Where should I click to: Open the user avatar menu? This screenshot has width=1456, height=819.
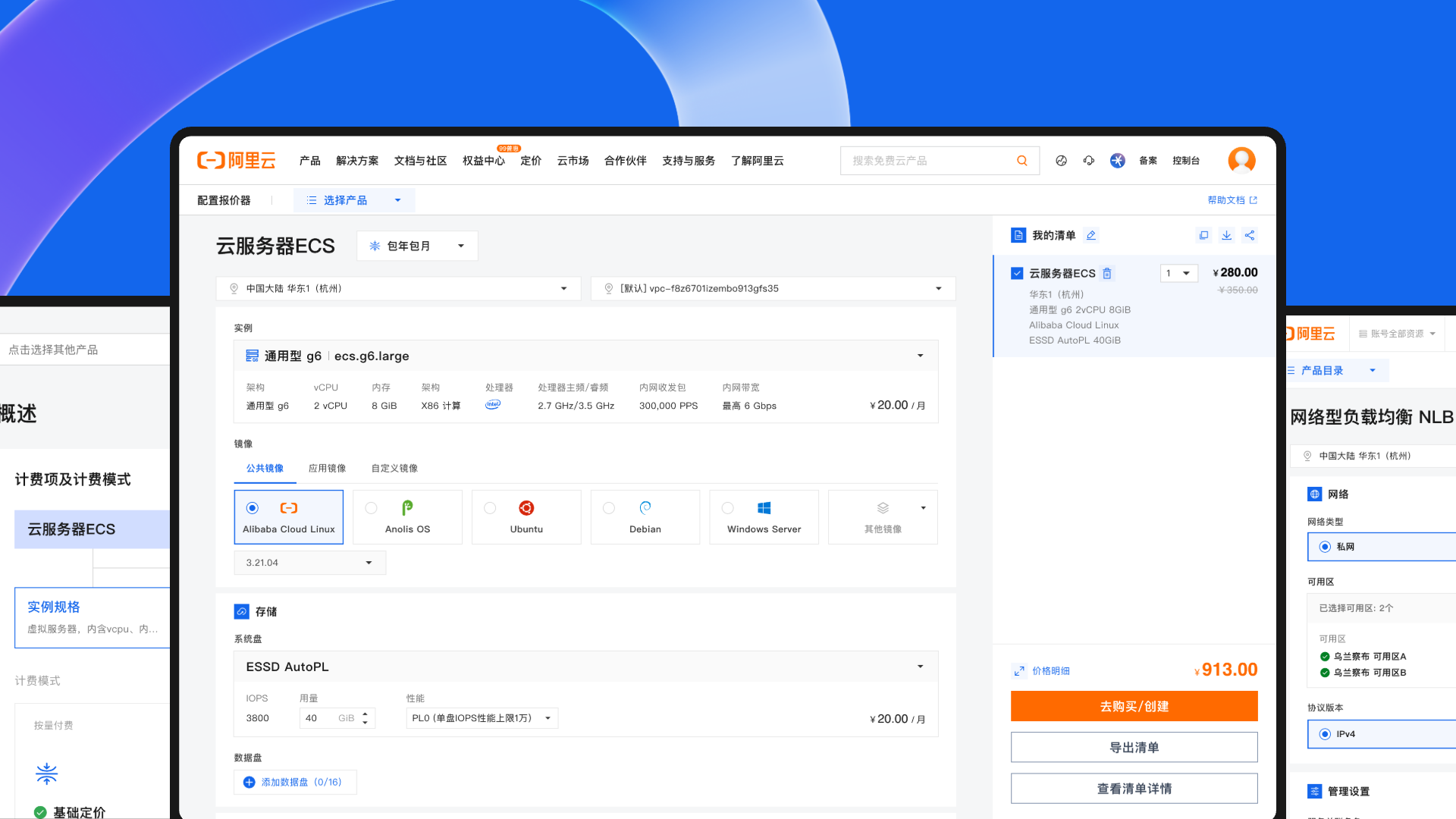pyautogui.click(x=1241, y=161)
